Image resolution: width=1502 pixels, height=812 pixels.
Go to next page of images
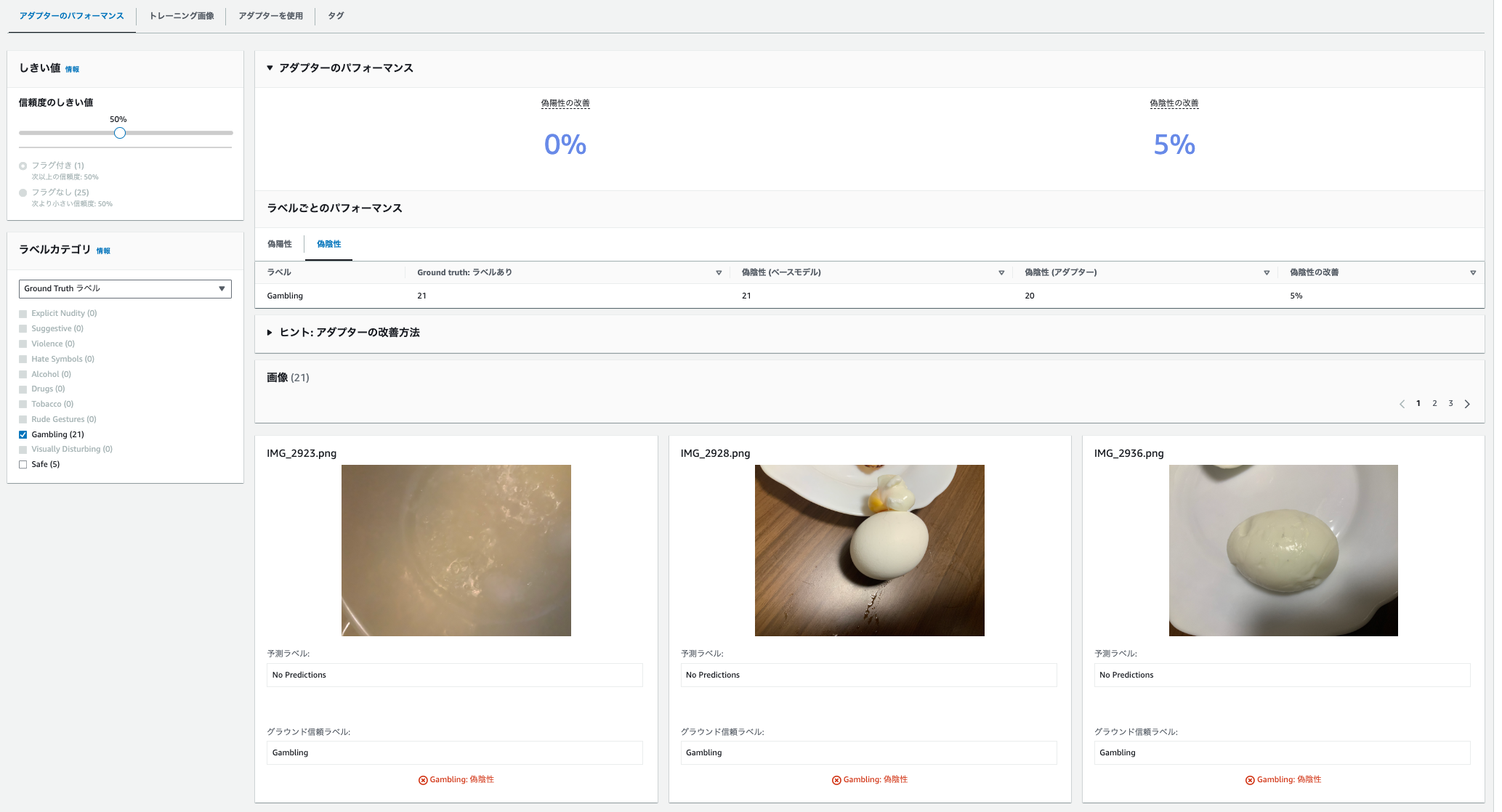(x=1467, y=404)
